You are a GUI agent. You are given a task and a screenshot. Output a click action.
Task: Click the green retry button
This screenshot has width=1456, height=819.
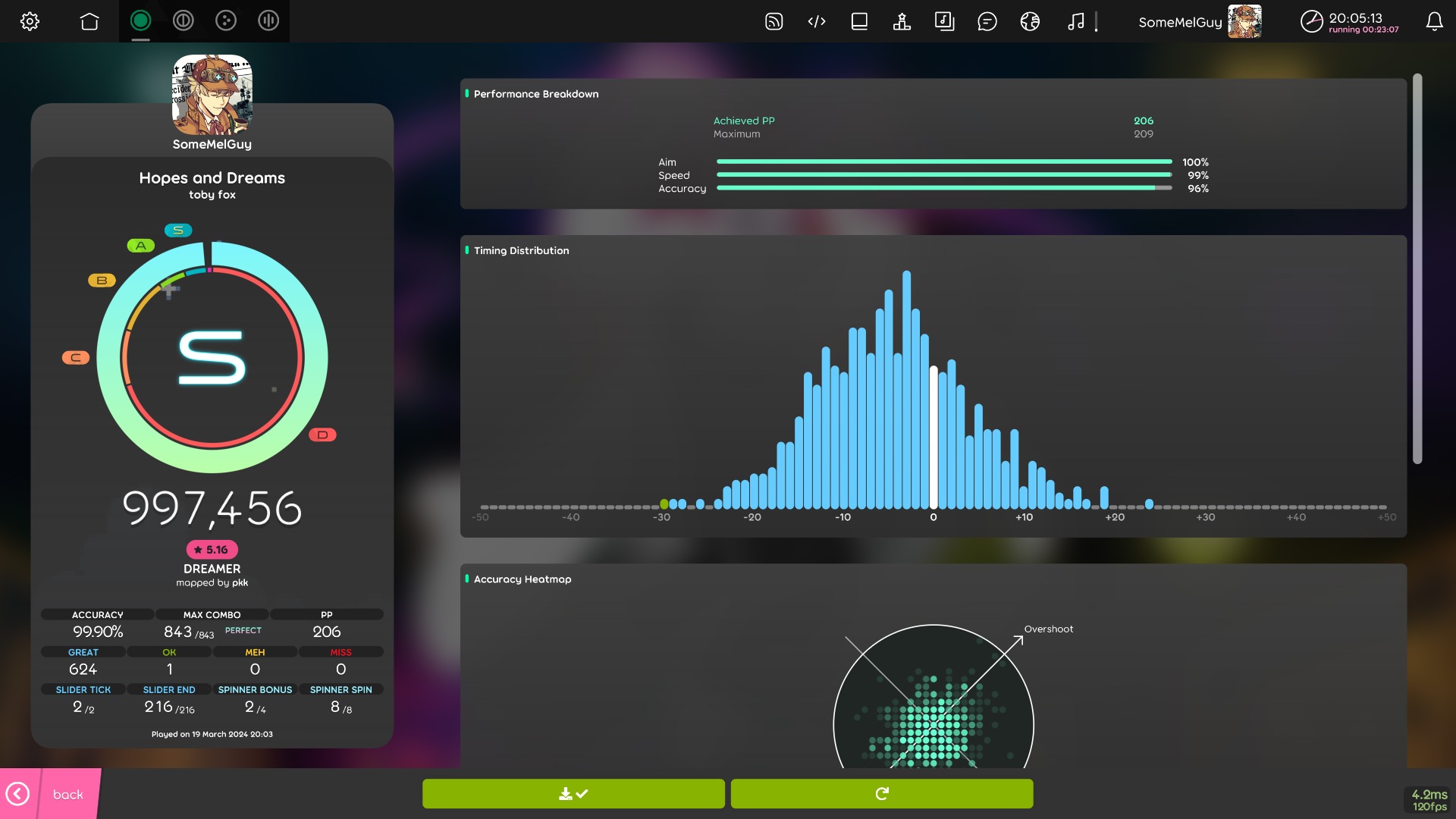pos(881,794)
